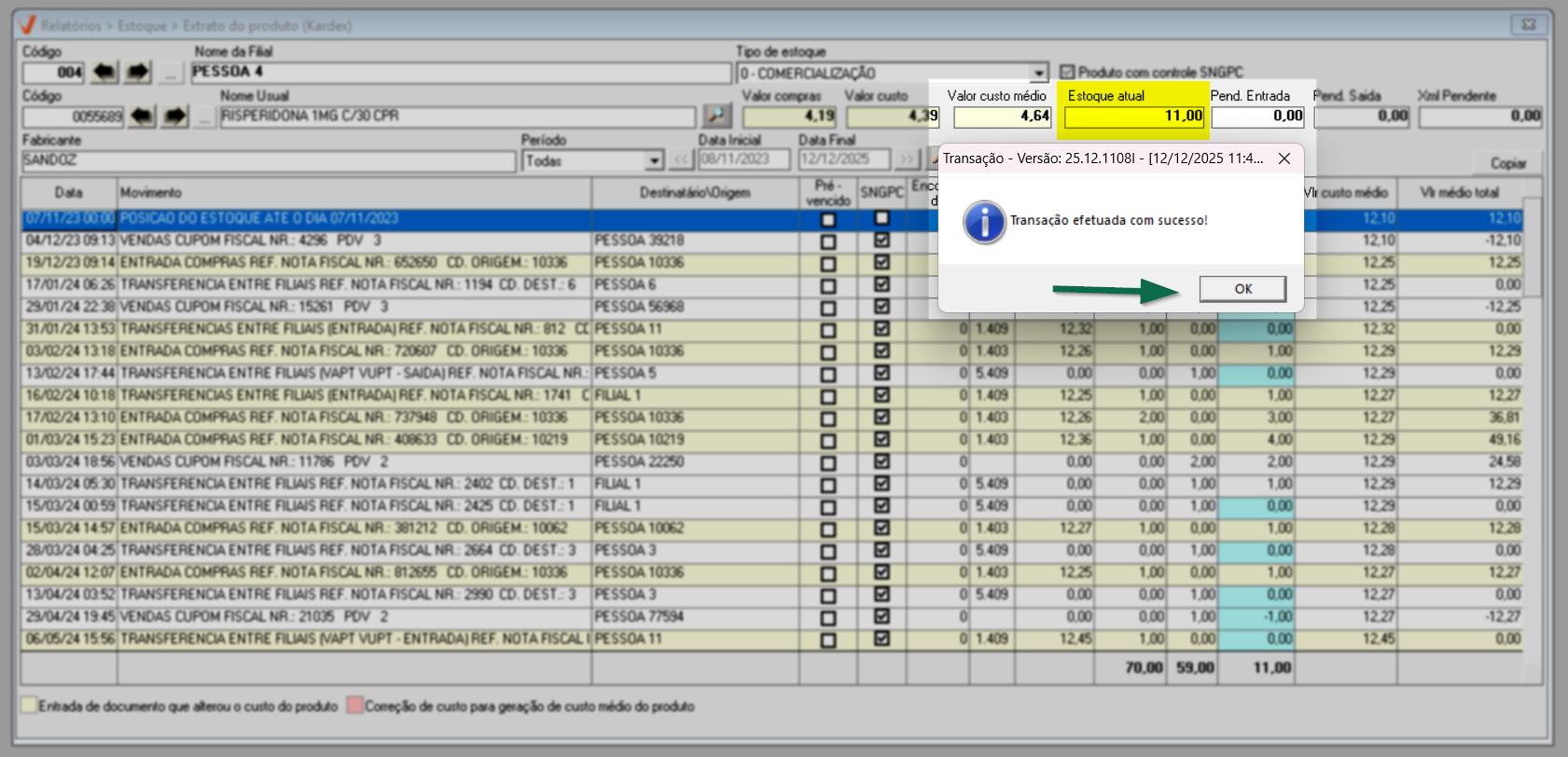Click the previous period double-arrow button

click(x=682, y=159)
